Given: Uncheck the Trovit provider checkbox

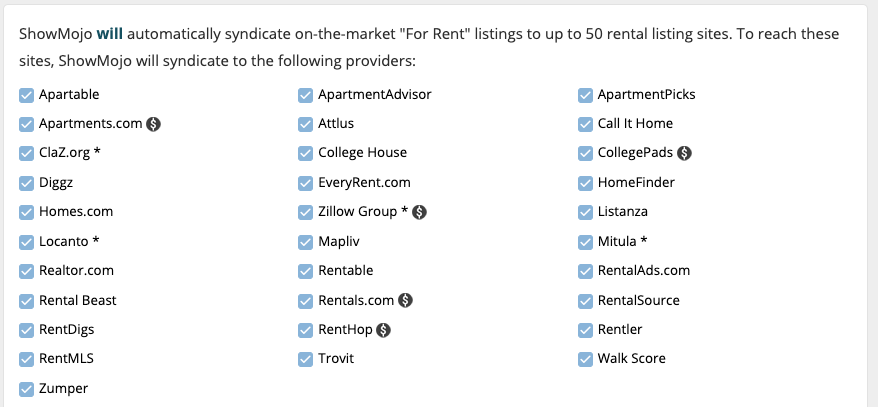Looking at the screenshot, I should pyautogui.click(x=305, y=358).
